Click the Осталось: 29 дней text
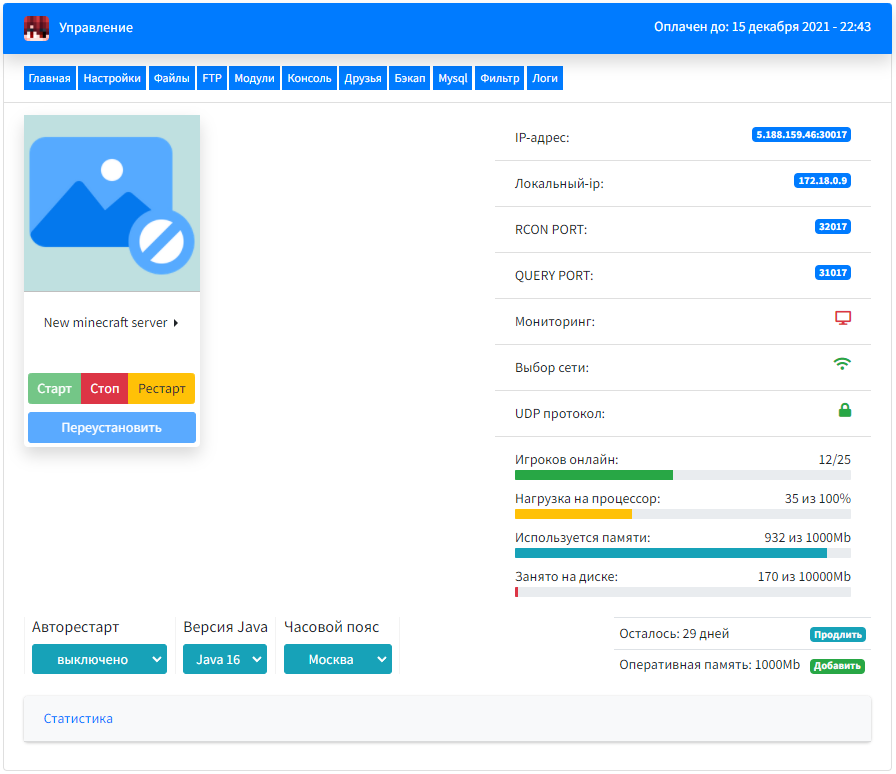 pyautogui.click(x=674, y=634)
